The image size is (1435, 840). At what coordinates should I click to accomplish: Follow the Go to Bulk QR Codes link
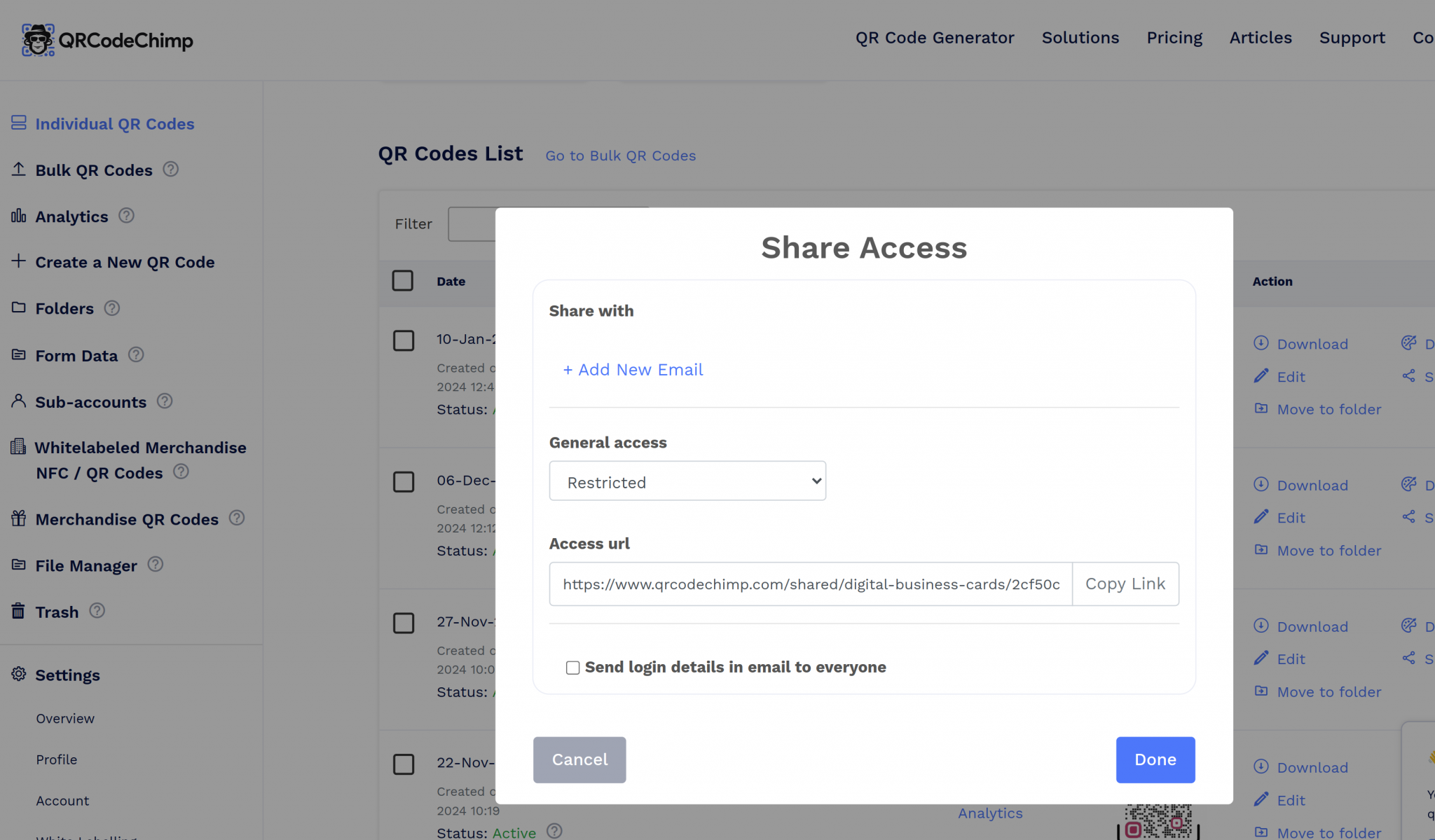[620, 156]
